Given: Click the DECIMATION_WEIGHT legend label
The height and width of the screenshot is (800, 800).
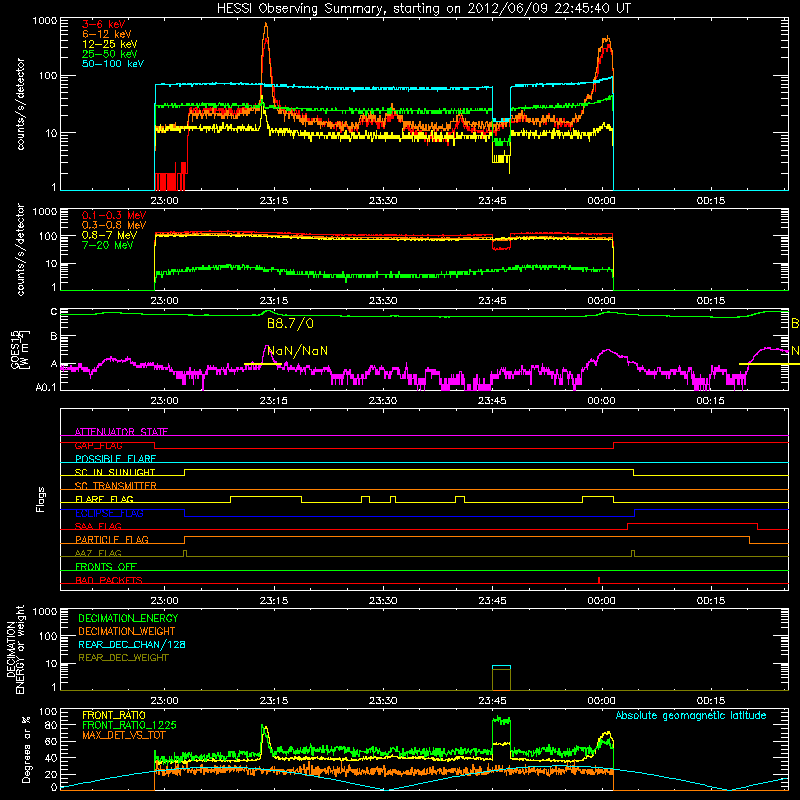Looking at the screenshot, I should point(127,632).
